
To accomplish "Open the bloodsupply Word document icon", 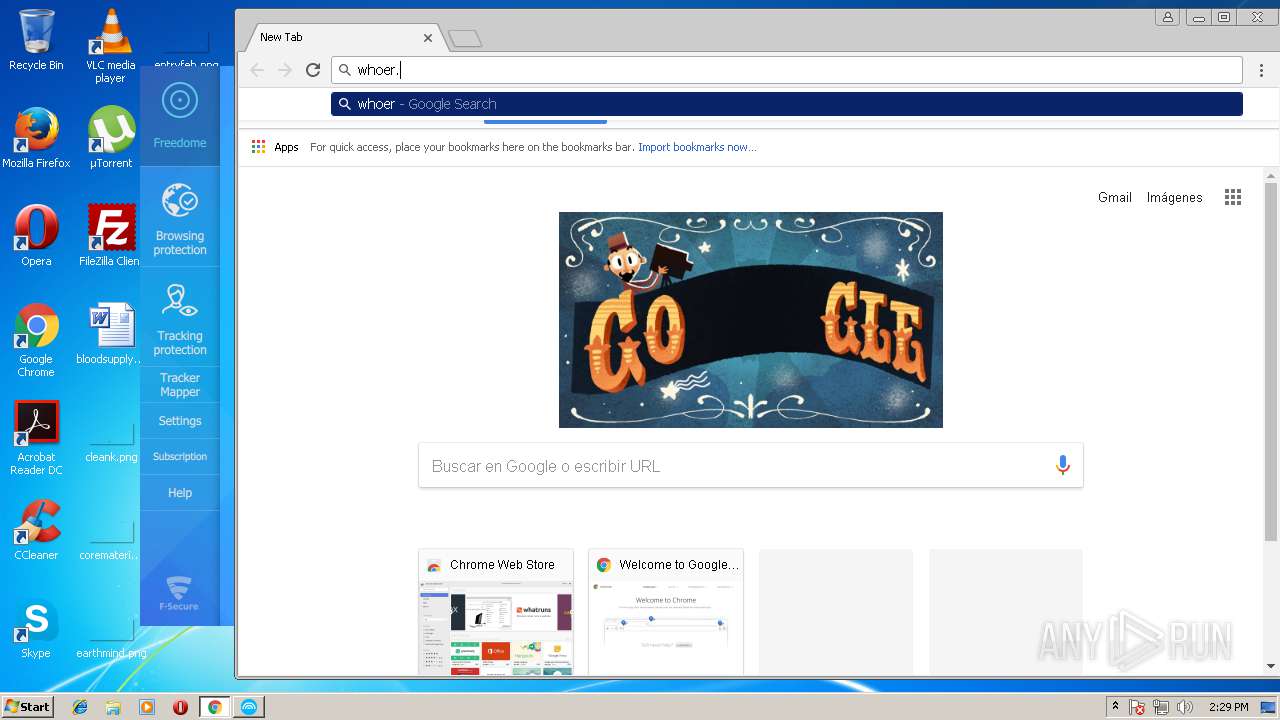I will (110, 334).
